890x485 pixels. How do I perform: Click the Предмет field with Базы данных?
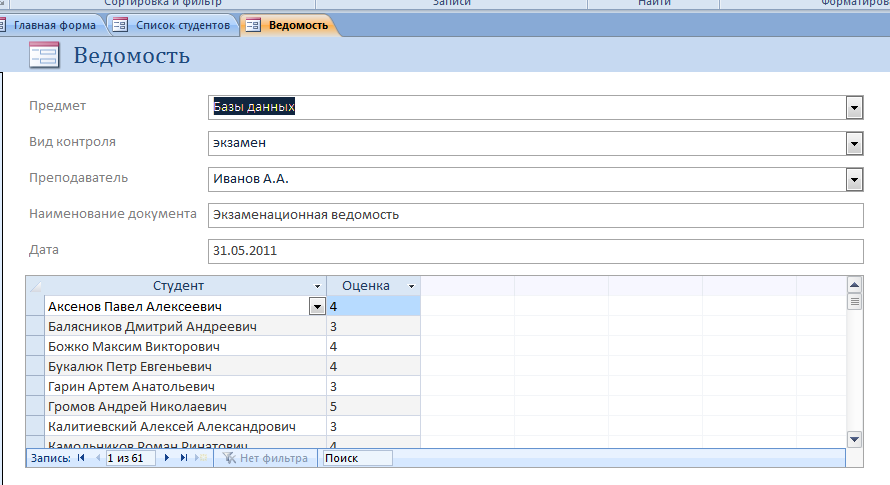[x=527, y=107]
